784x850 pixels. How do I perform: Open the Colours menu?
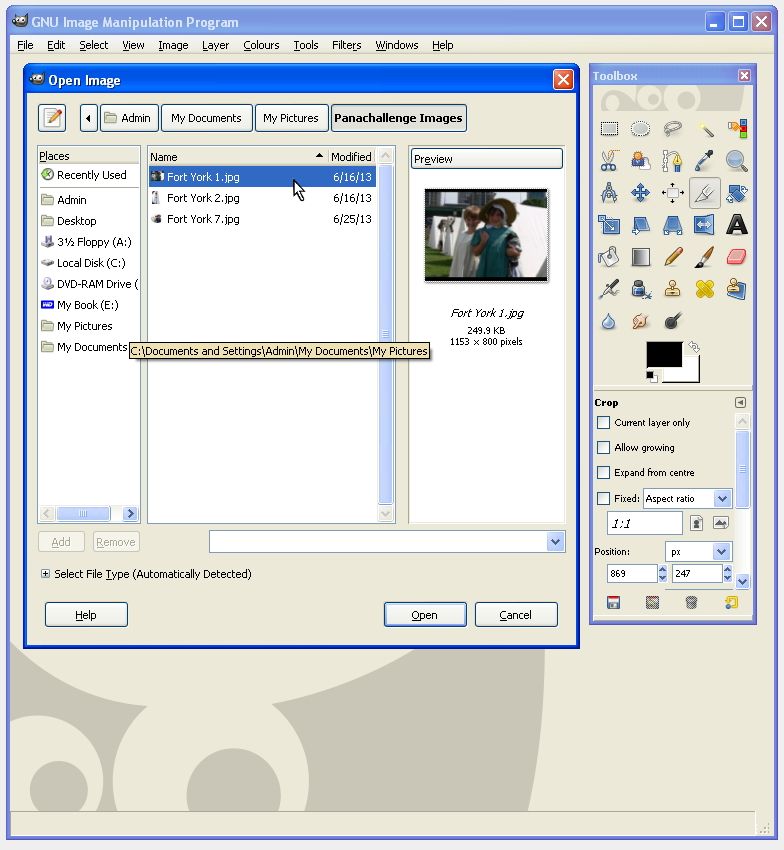click(261, 45)
